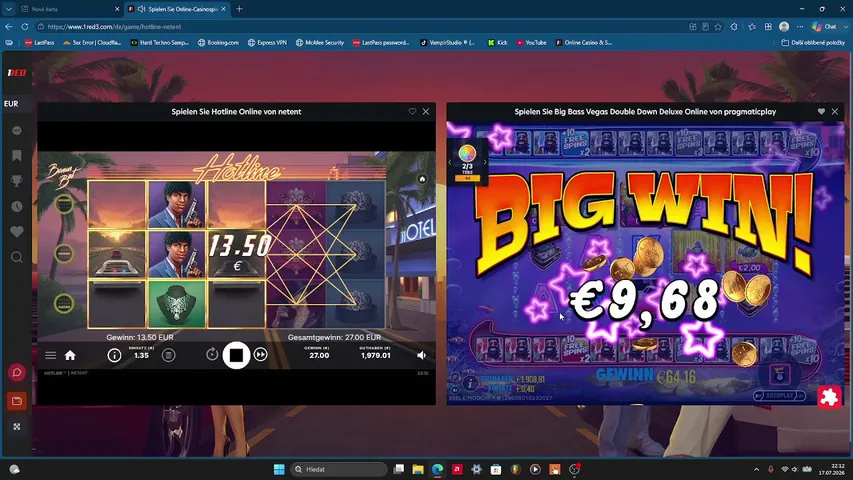Open the LastPass bookmark
Screen dimensions: 853x480
[39, 42]
